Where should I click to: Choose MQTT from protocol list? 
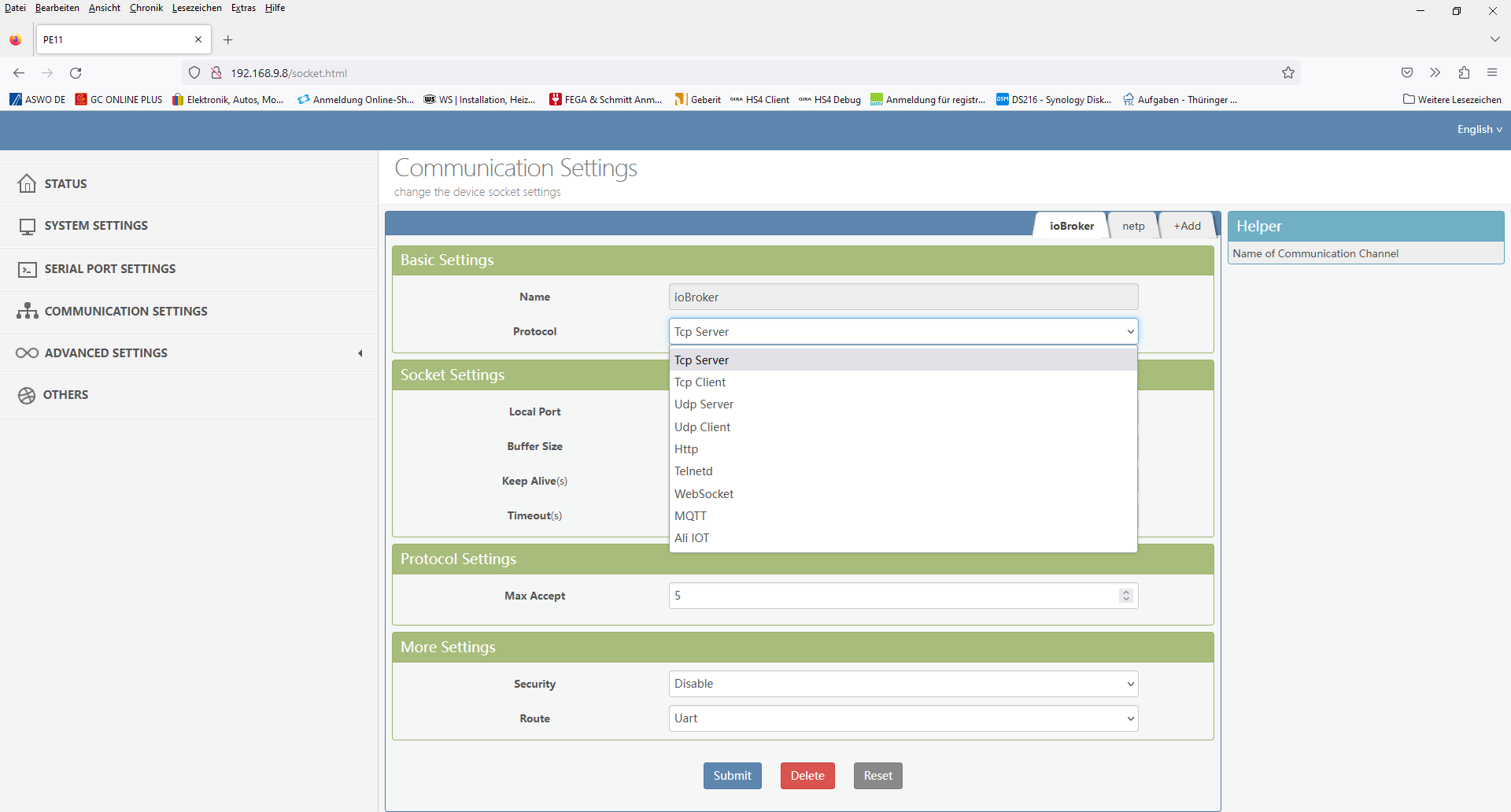click(903, 516)
